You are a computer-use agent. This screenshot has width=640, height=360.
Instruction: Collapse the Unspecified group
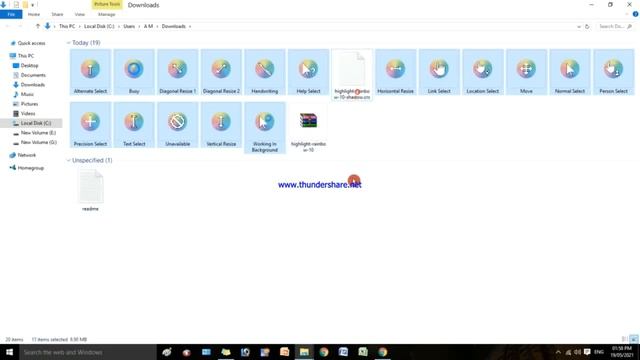(69, 160)
